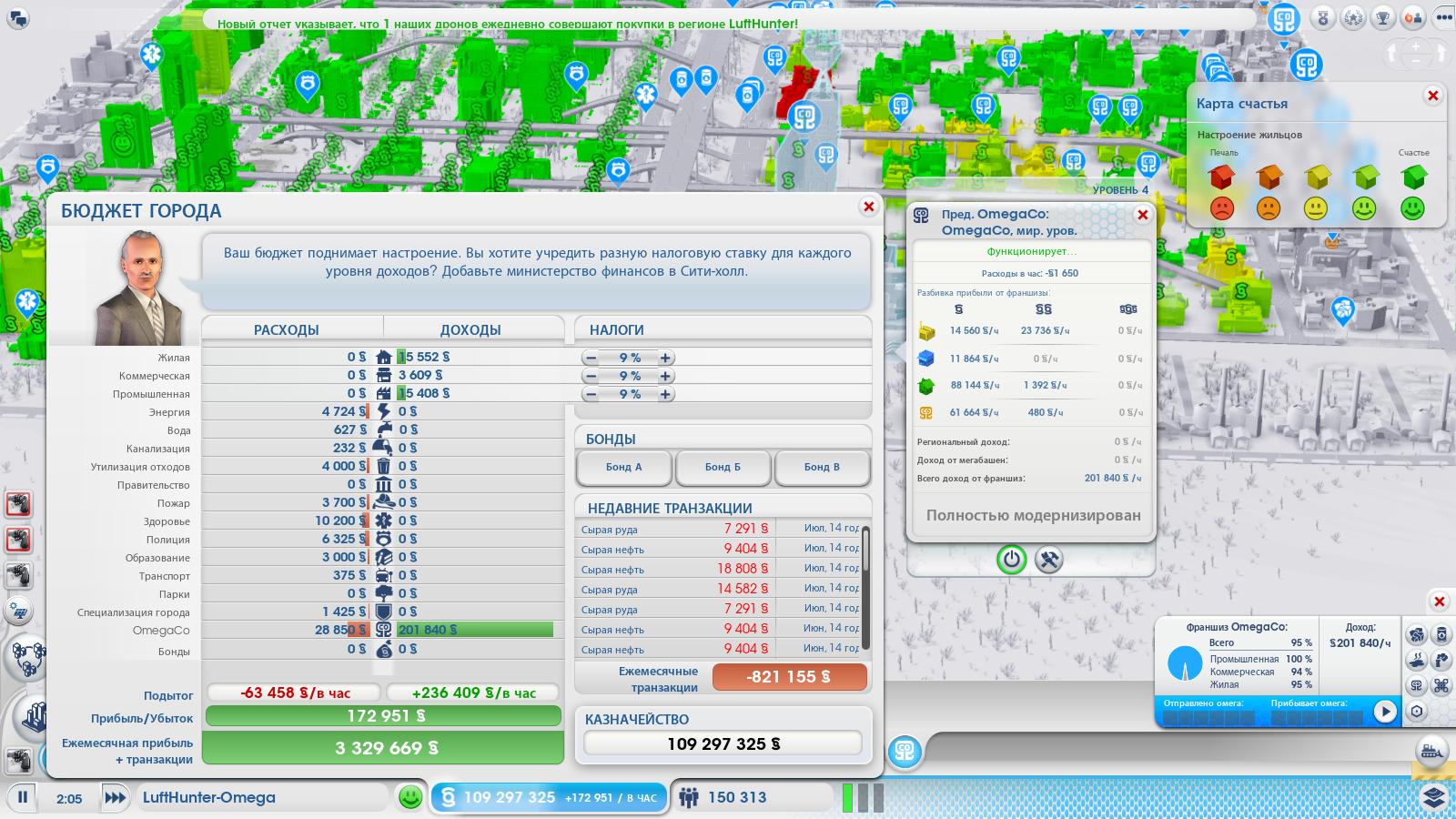Set fastest game speed (triple arrows)
Image resolution: width=1456 pixels, height=819 pixels.
click(x=115, y=798)
